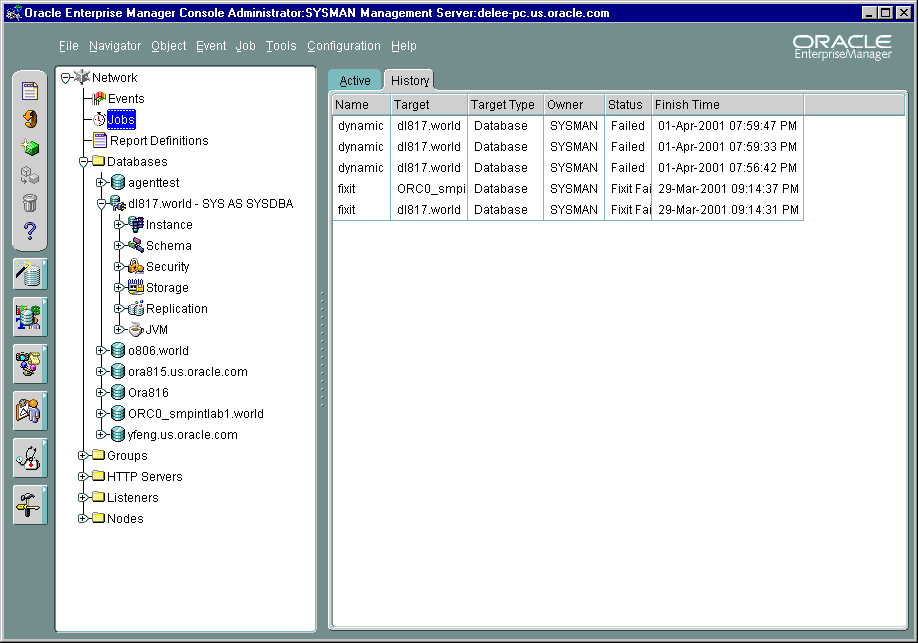This screenshot has height=643, width=918.
Task: Expand the Storage node
Action: click(118, 288)
